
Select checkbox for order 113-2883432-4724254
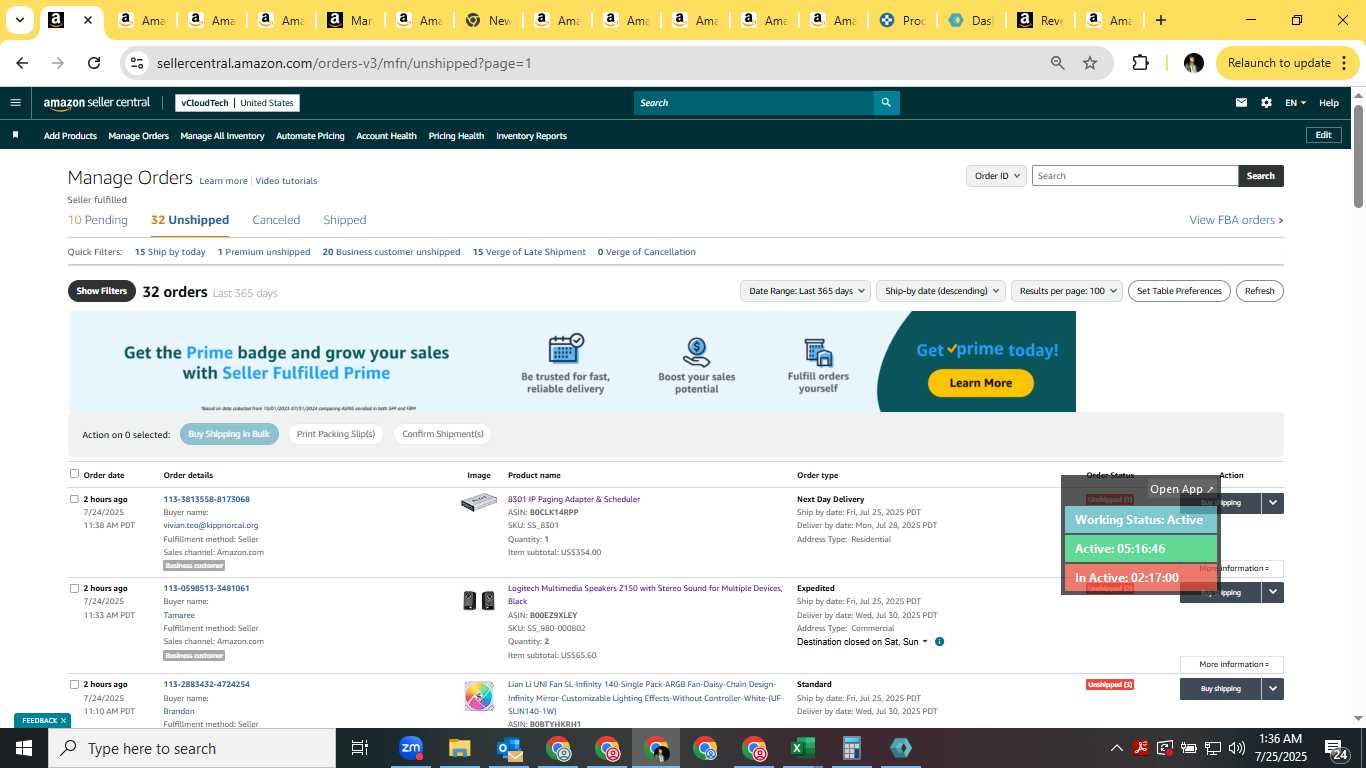(74, 684)
